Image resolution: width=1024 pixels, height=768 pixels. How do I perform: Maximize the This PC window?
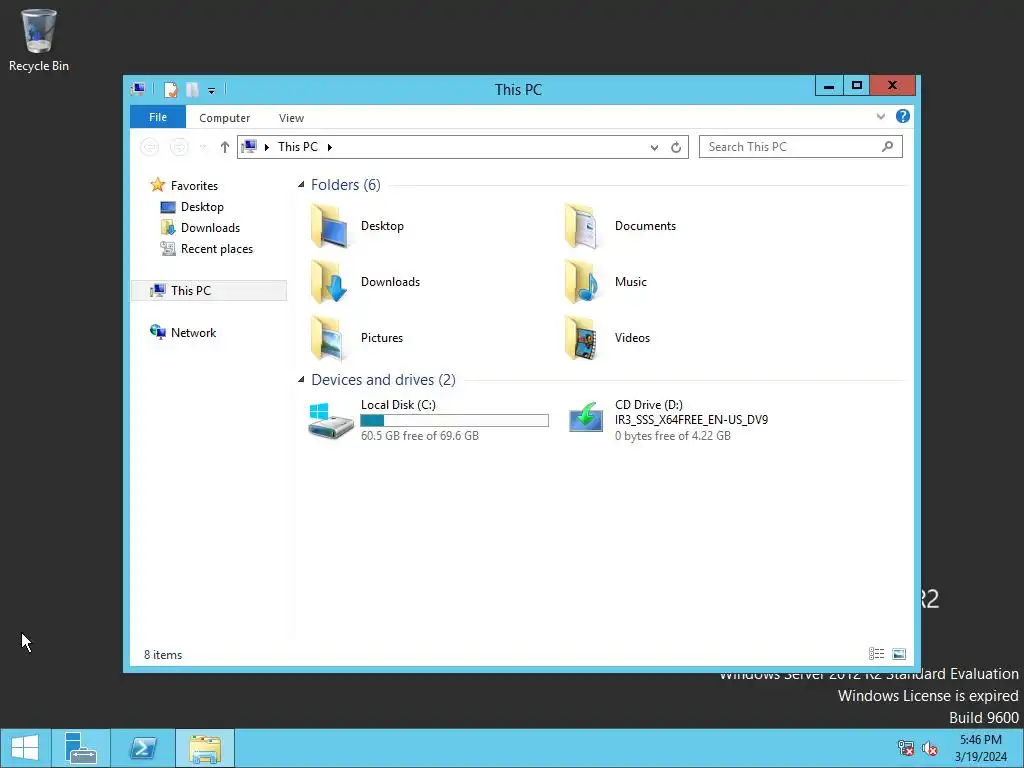tap(857, 86)
